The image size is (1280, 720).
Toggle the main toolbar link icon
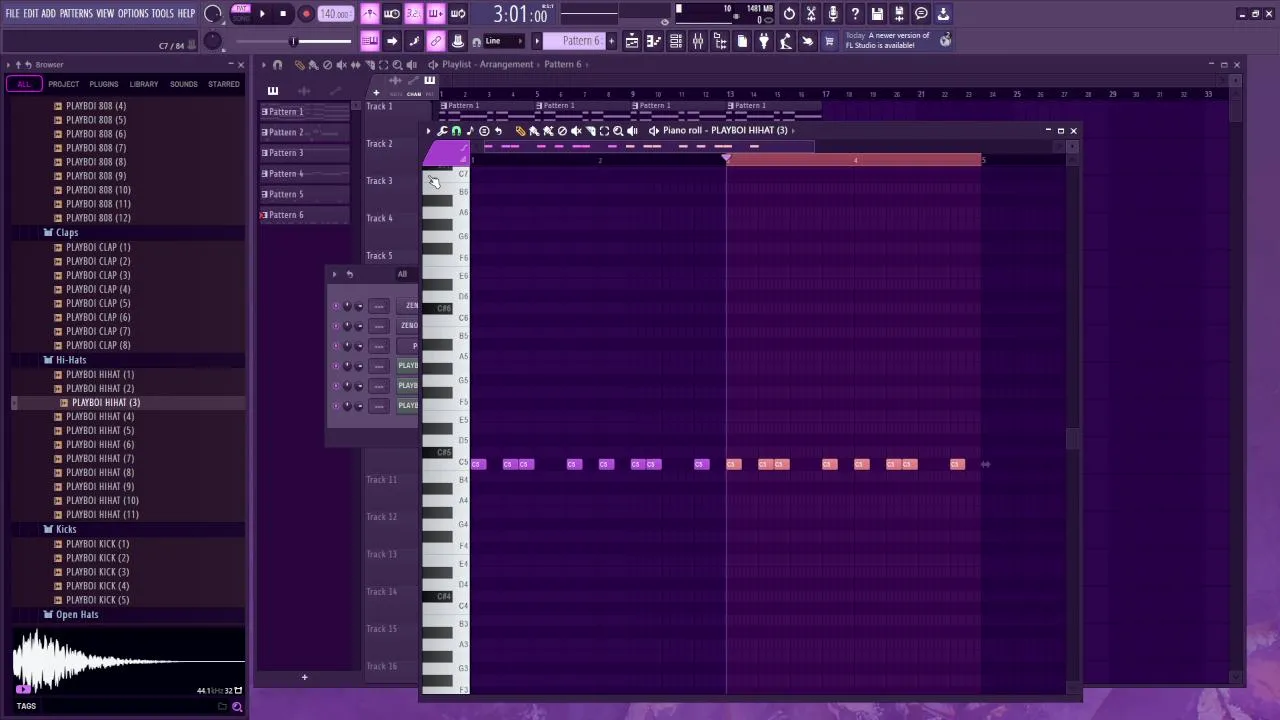pyautogui.click(x=436, y=41)
